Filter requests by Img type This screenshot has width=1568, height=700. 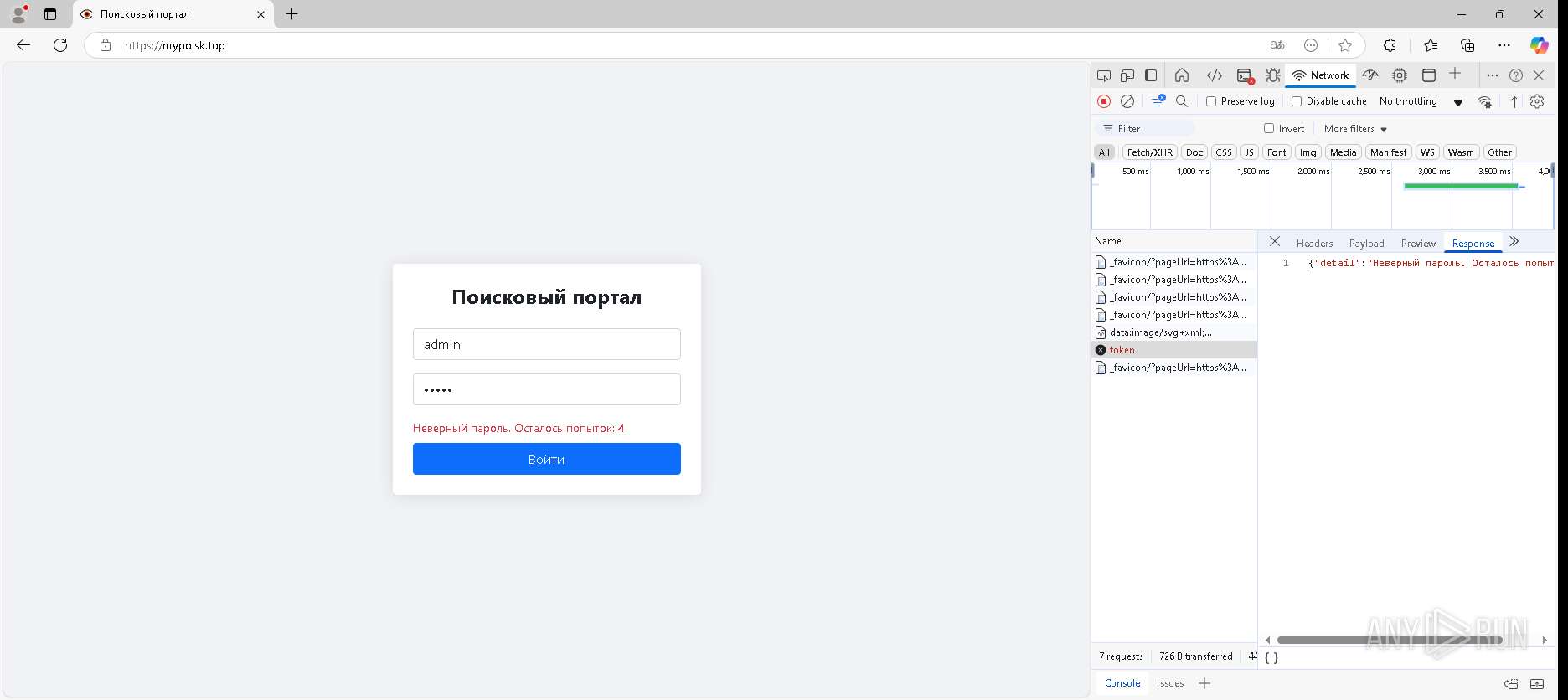(x=1308, y=152)
